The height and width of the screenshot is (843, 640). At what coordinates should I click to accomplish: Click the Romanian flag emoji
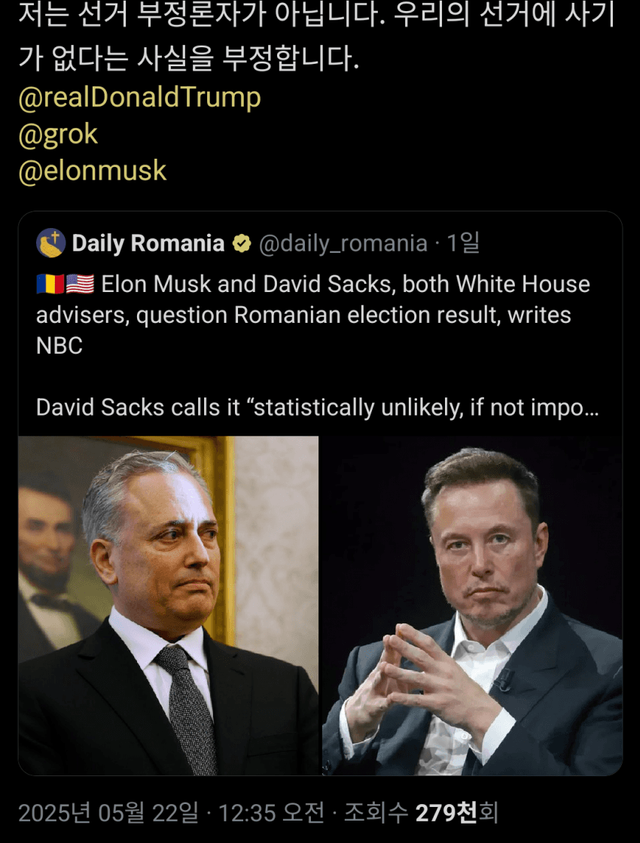point(50,284)
